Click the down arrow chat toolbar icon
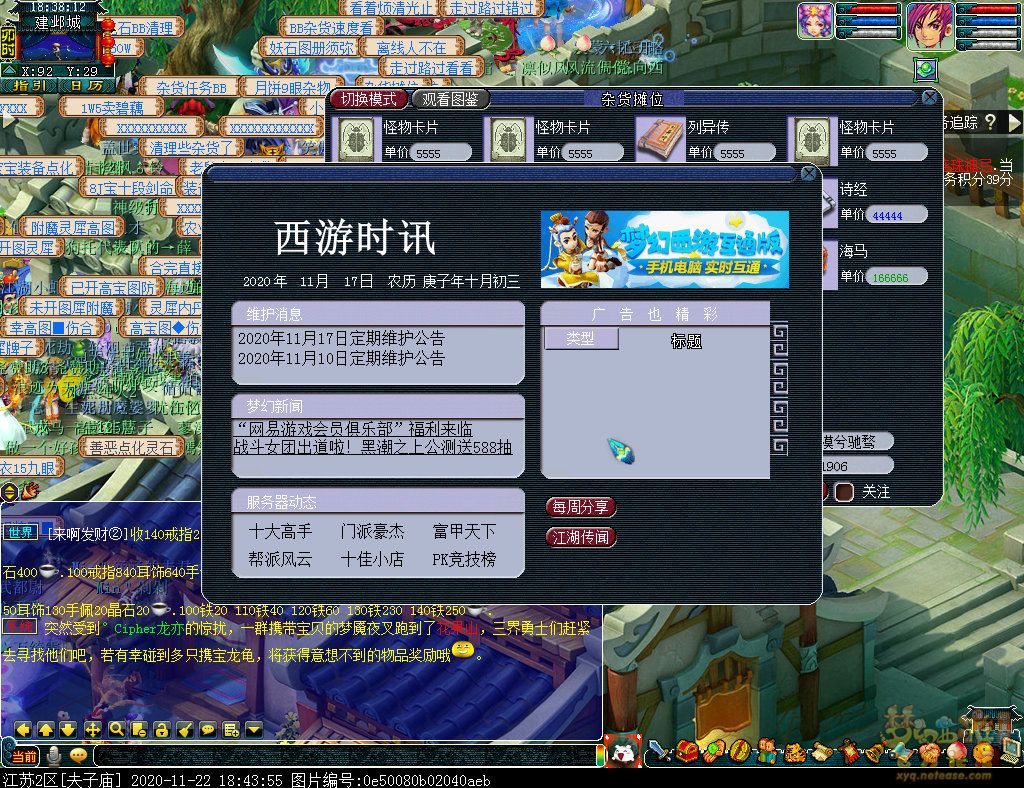This screenshot has height=788, width=1024. pyautogui.click(x=68, y=729)
